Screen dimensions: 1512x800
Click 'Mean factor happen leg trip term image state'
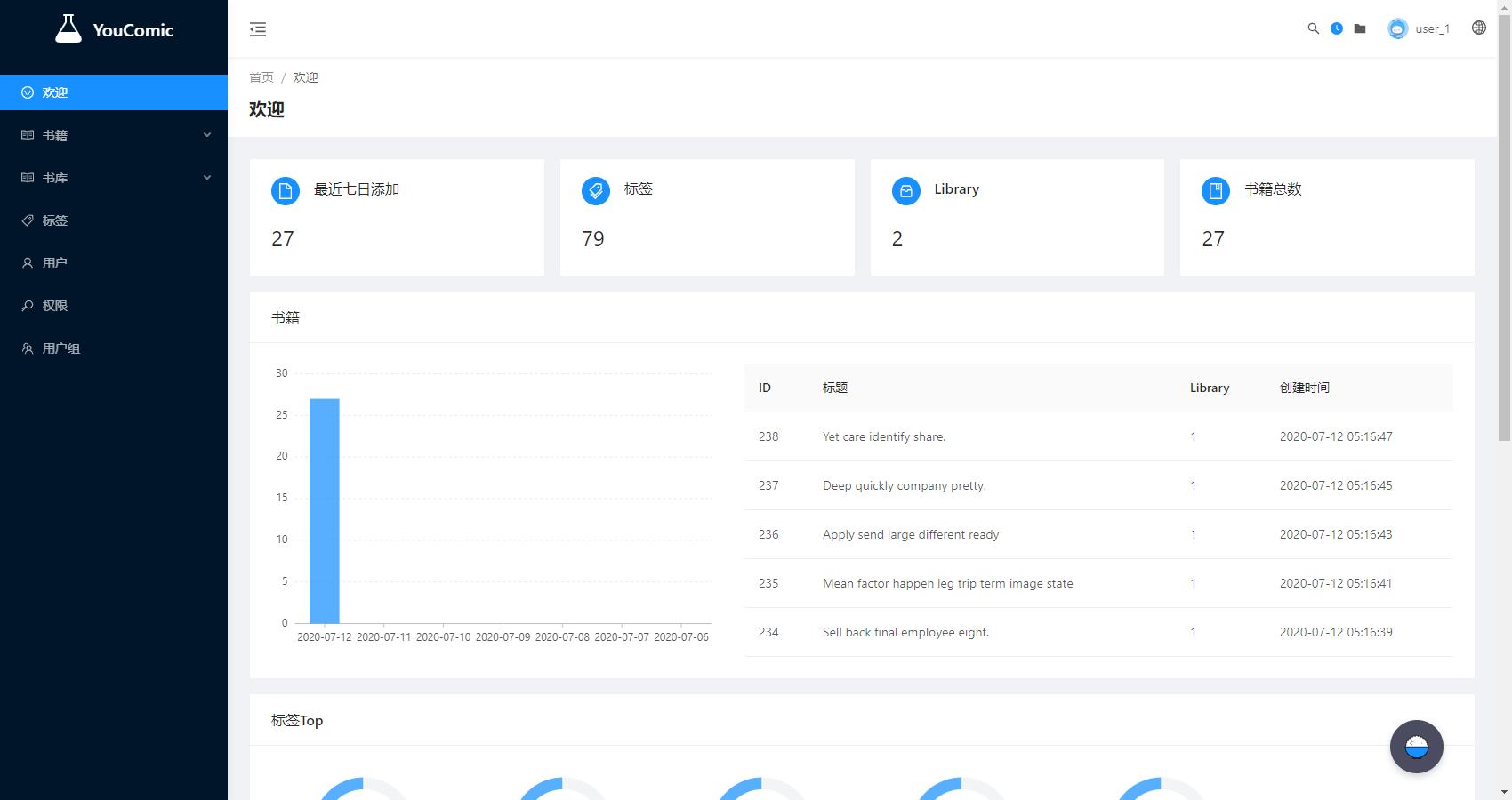(948, 583)
